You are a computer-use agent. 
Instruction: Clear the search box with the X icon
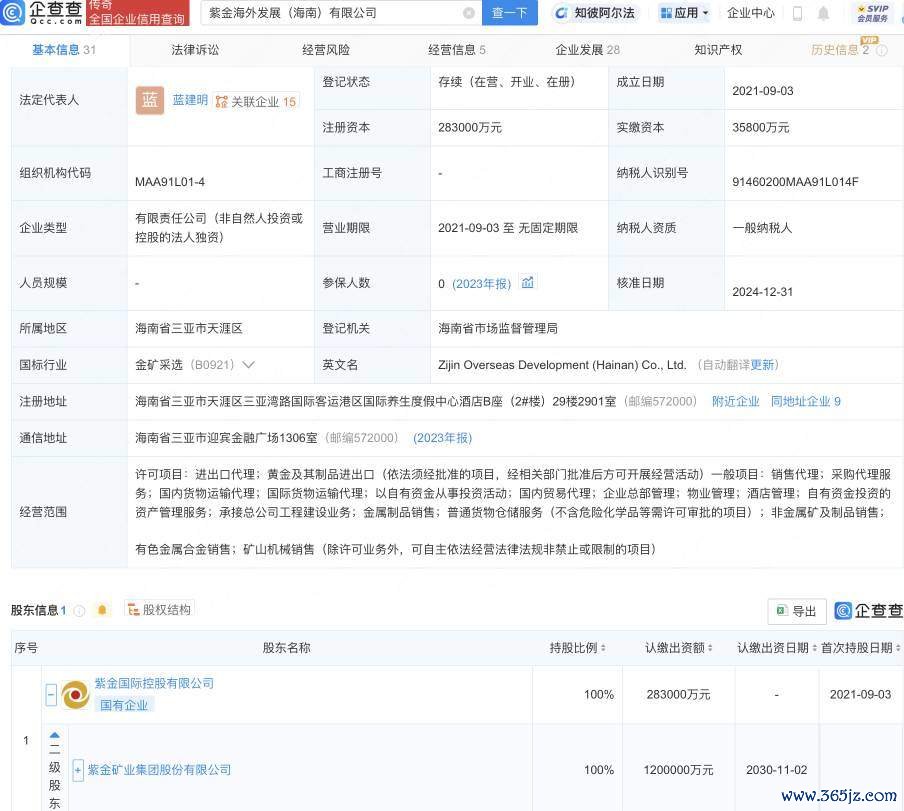[x=469, y=13]
